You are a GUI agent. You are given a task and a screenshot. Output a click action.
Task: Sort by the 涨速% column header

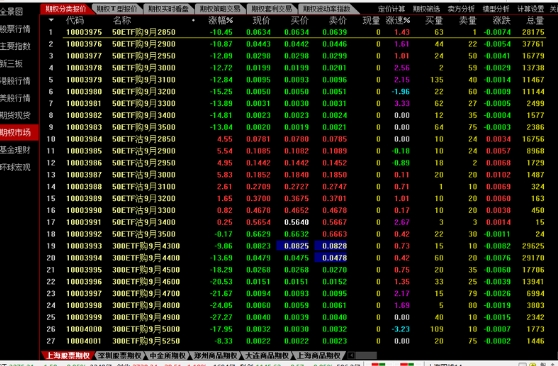398,21
